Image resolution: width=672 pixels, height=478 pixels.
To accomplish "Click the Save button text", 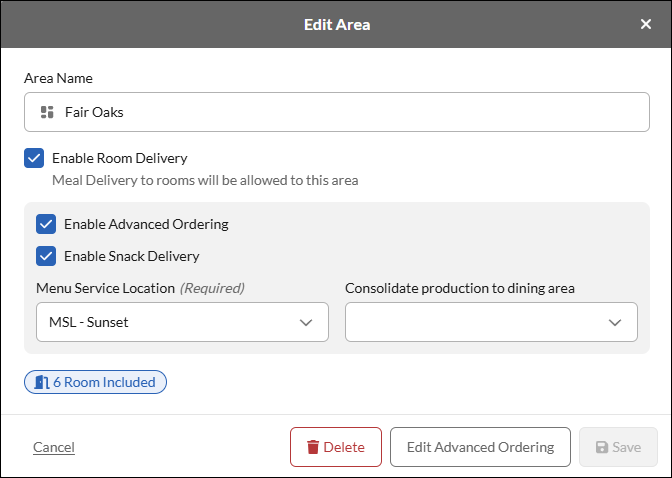I will (627, 447).
